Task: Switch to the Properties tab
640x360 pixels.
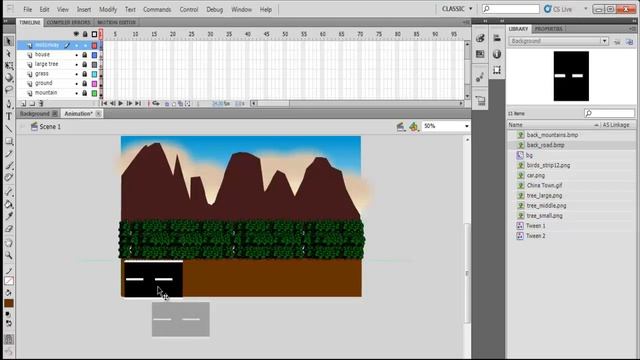Action: click(x=549, y=29)
